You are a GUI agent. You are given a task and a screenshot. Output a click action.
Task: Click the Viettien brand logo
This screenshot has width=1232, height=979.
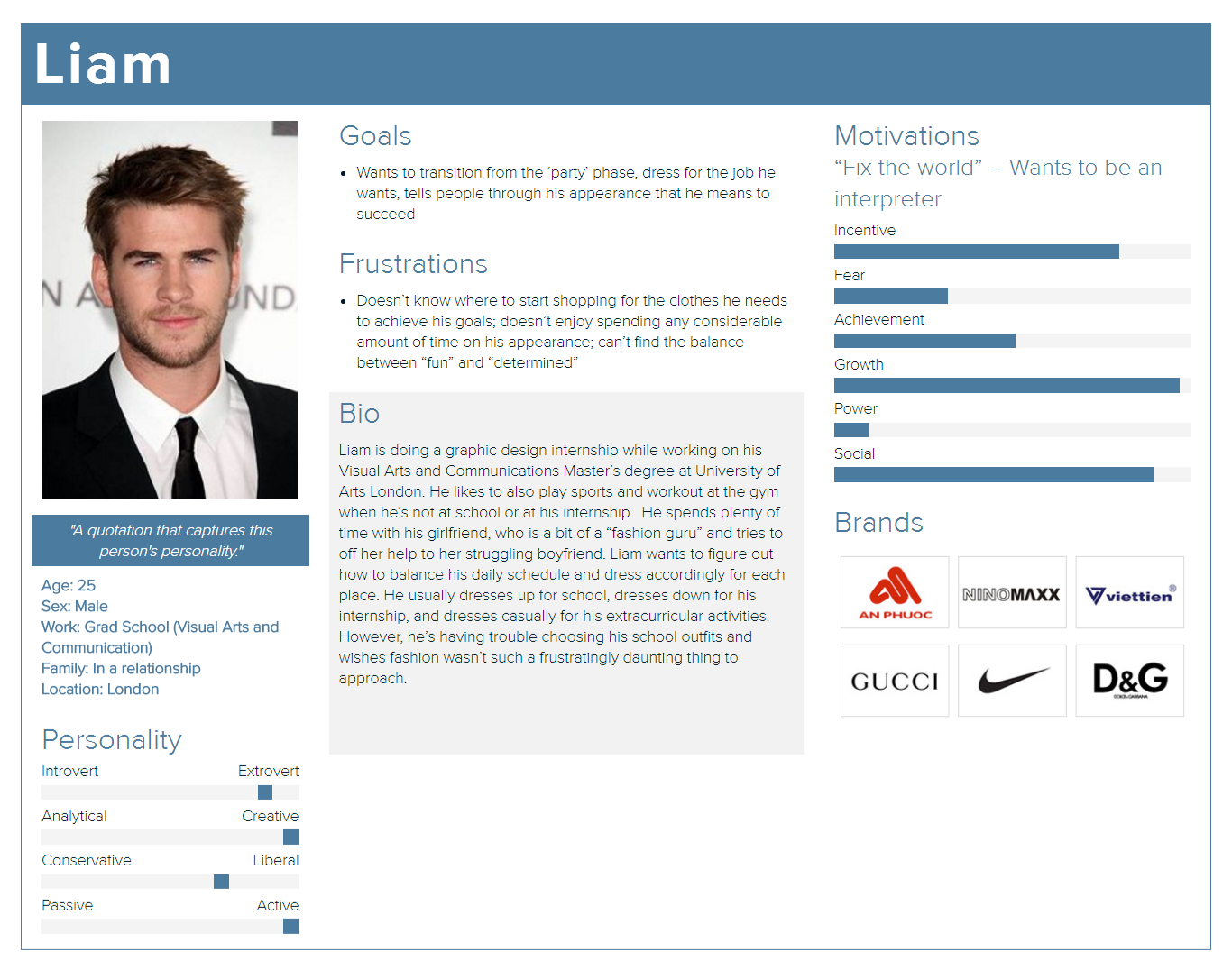1130,592
